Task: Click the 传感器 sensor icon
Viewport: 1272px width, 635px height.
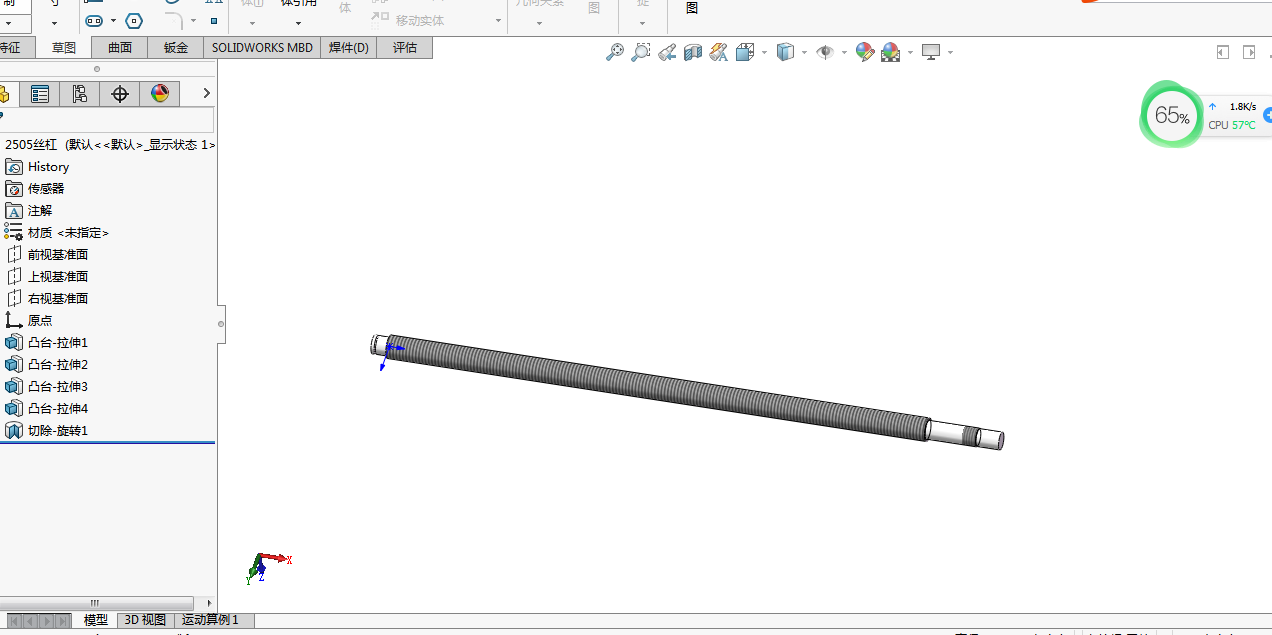Action: coord(14,189)
